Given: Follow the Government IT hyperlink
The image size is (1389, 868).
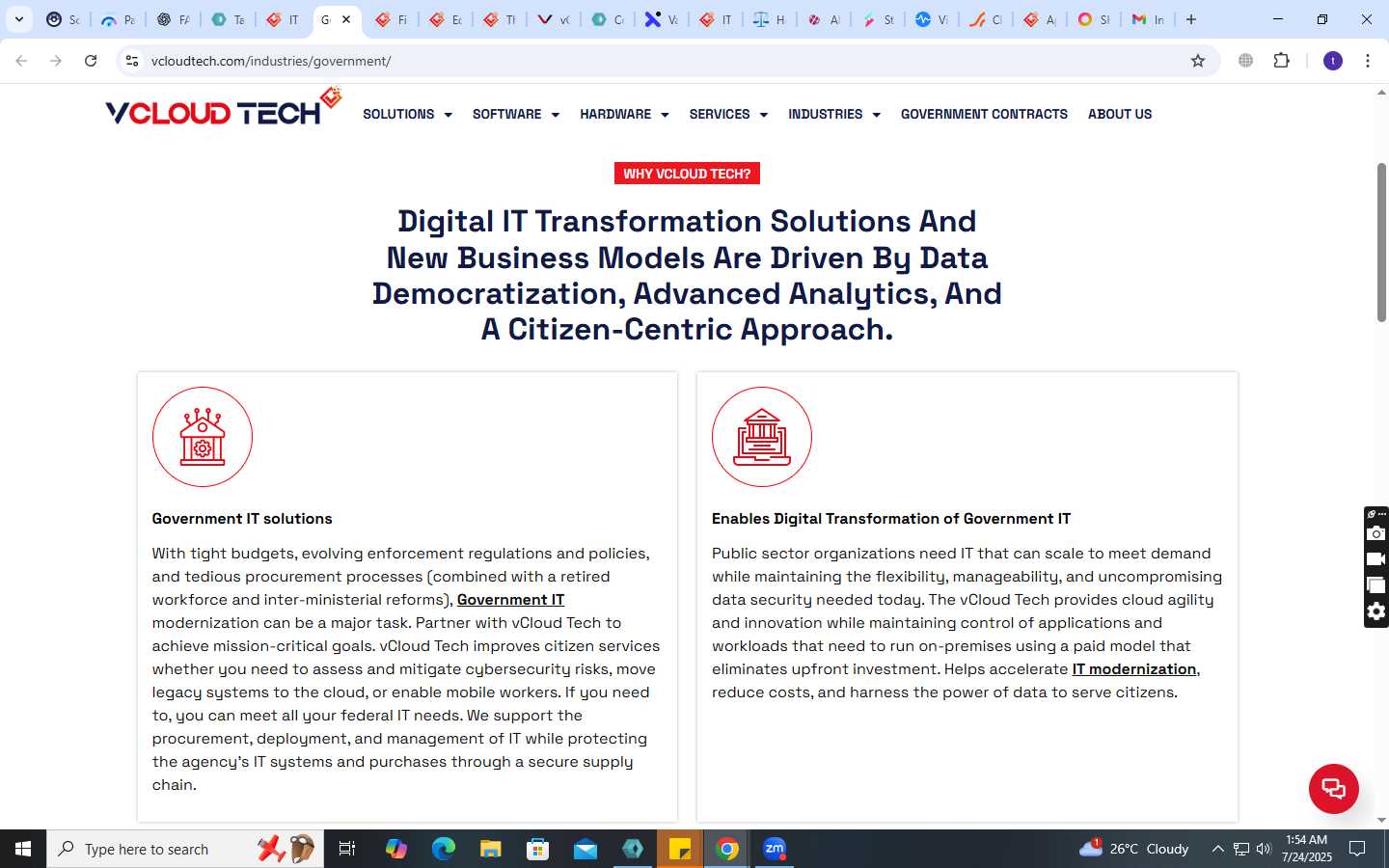Looking at the screenshot, I should [510, 600].
